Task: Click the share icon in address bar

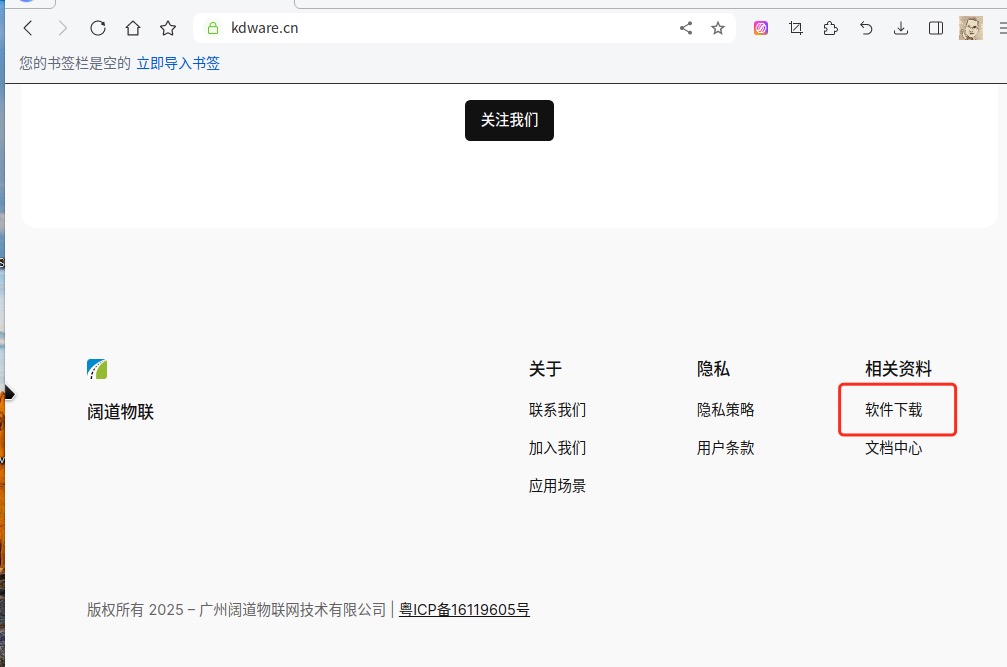Action: (x=686, y=28)
